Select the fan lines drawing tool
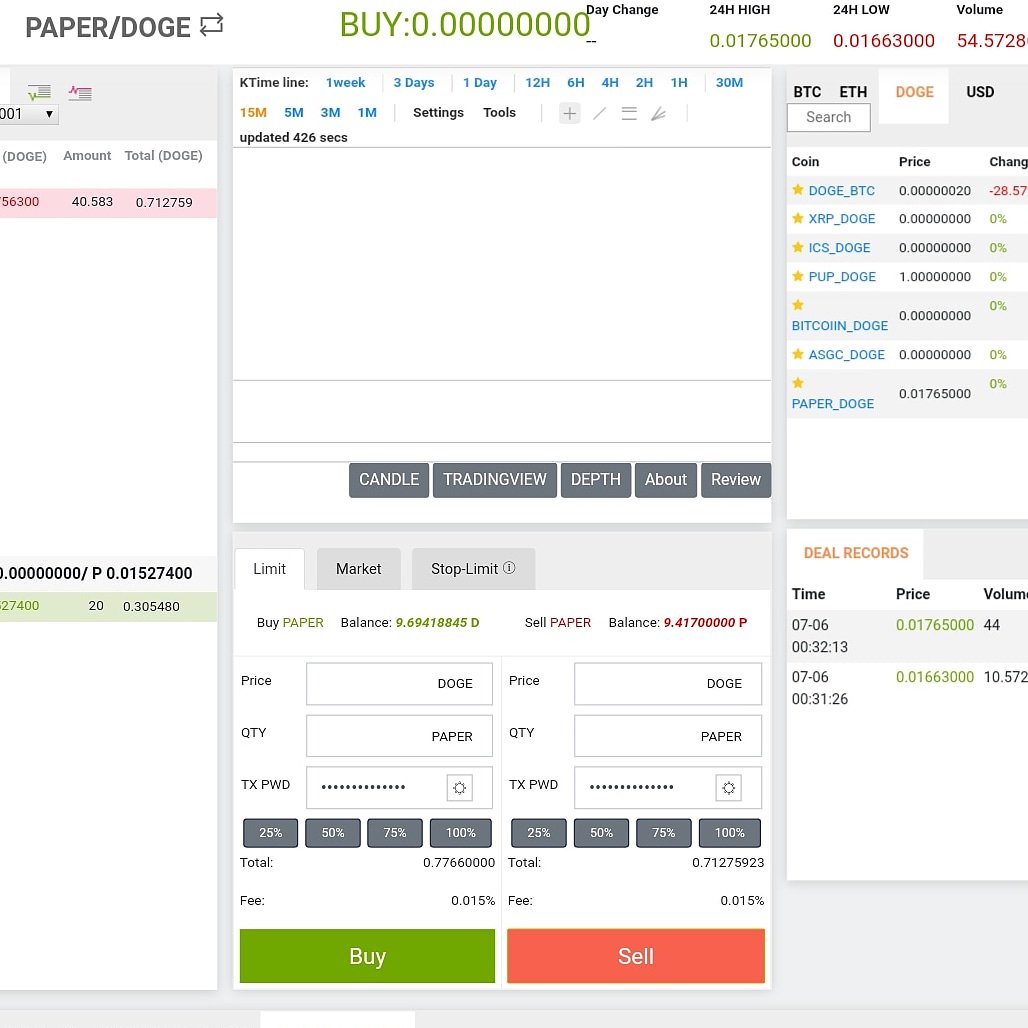The width and height of the screenshot is (1028, 1028). 659,114
